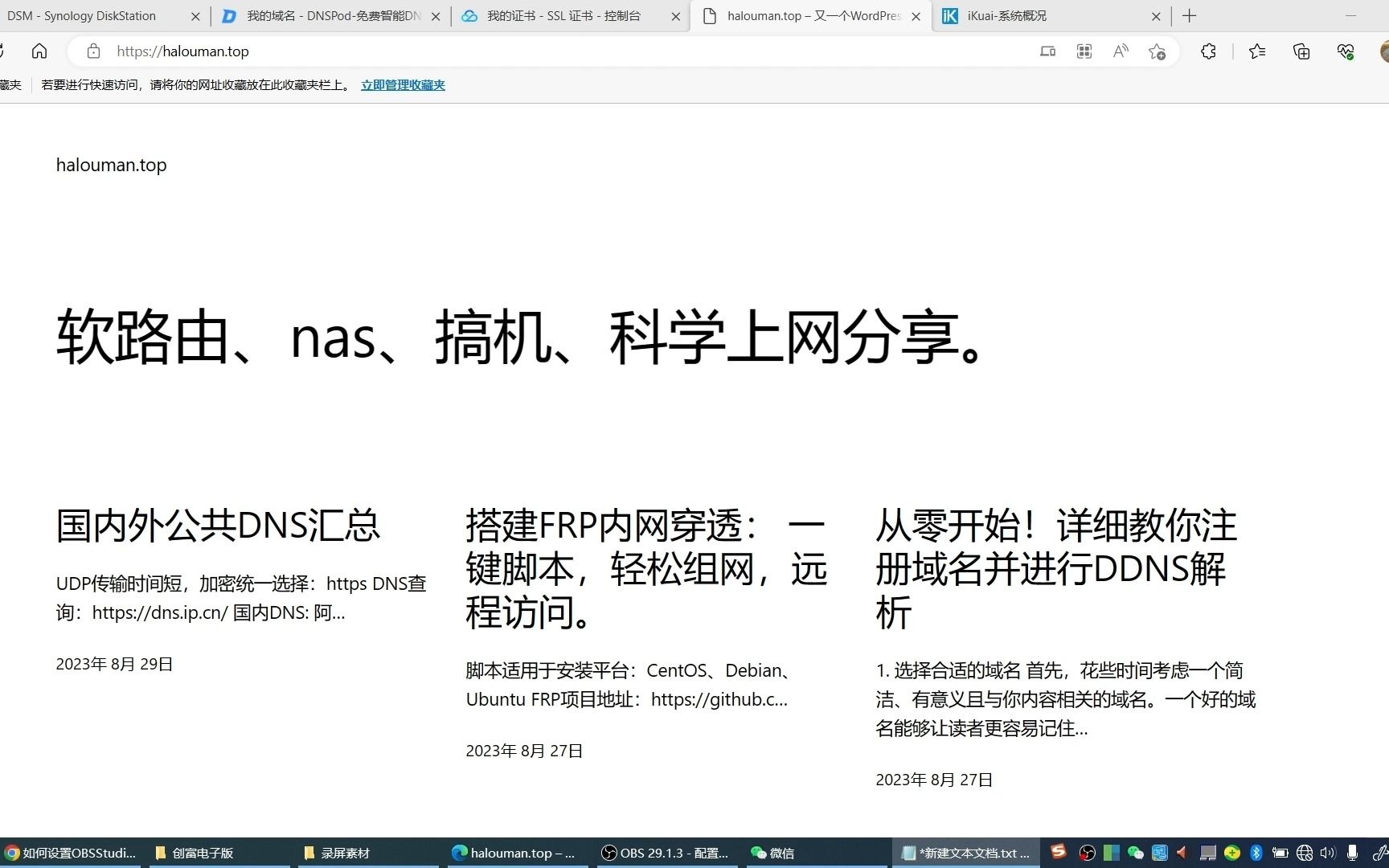Start Read Aloud from address bar
Screen dimensions: 1389x868
tap(1121, 51)
